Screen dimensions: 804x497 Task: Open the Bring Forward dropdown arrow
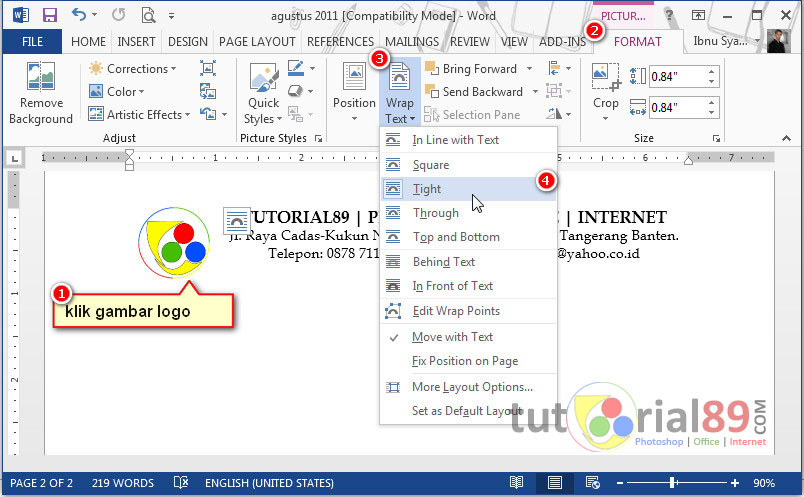529,68
